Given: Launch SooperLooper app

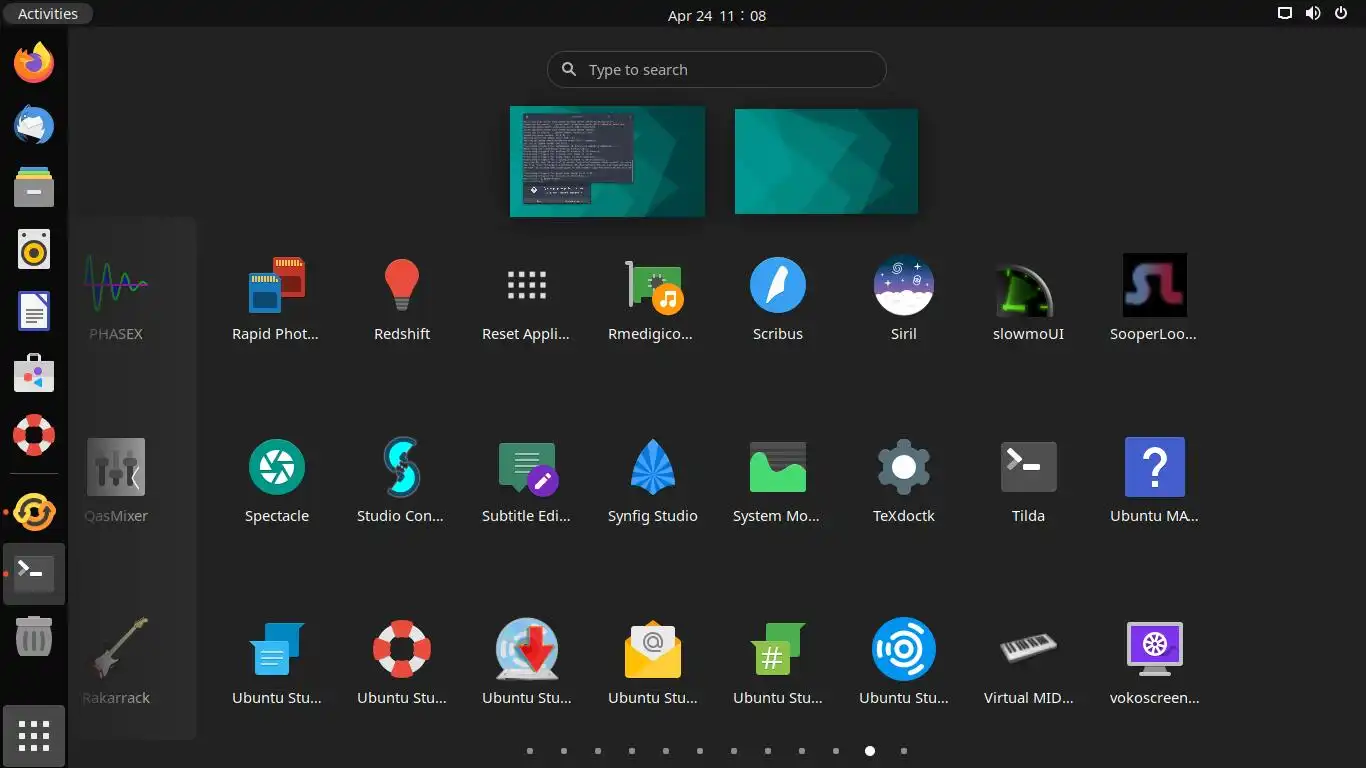Looking at the screenshot, I should click(x=1154, y=297).
